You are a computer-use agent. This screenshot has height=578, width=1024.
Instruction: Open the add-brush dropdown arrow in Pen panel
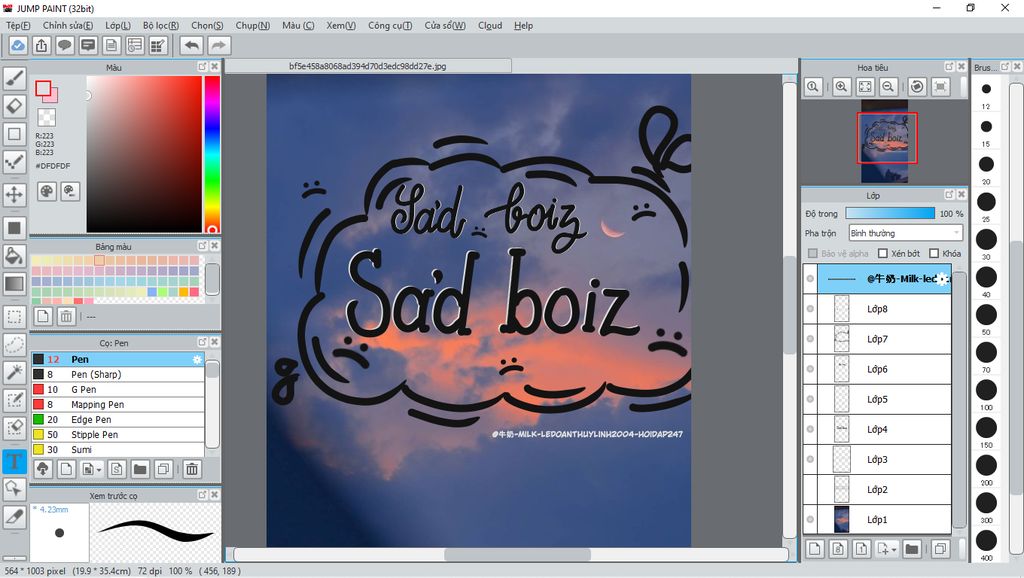[99, 470]
